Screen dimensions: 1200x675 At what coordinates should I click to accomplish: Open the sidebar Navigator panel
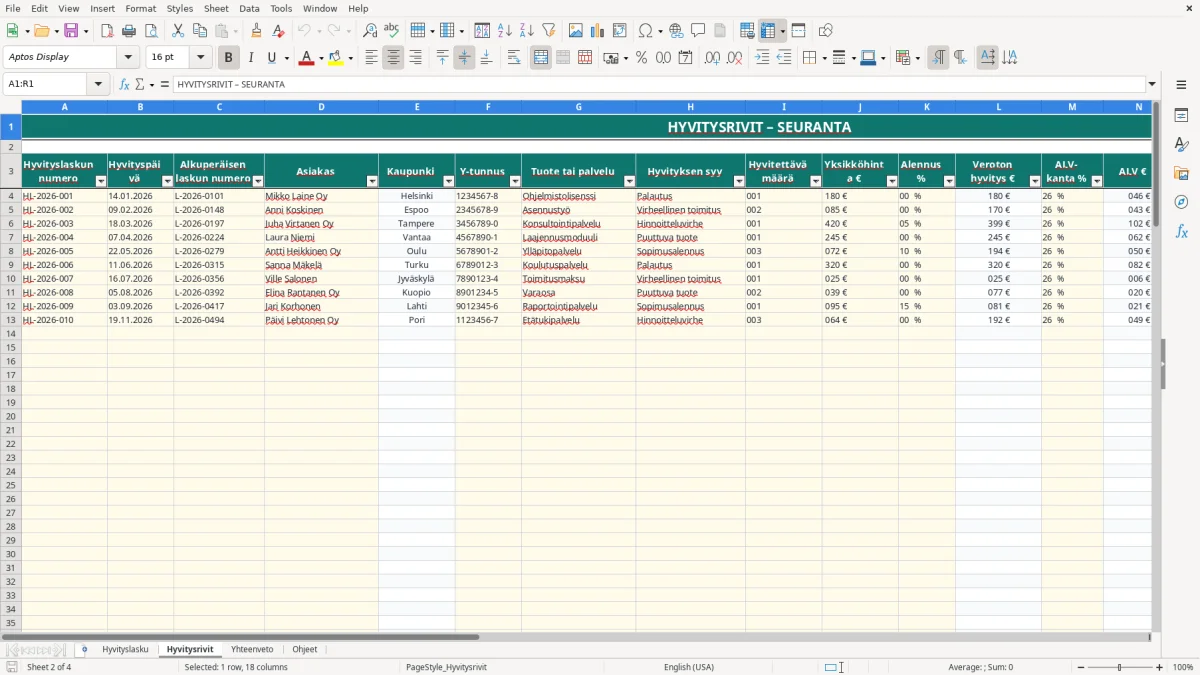click(1181, 202)
